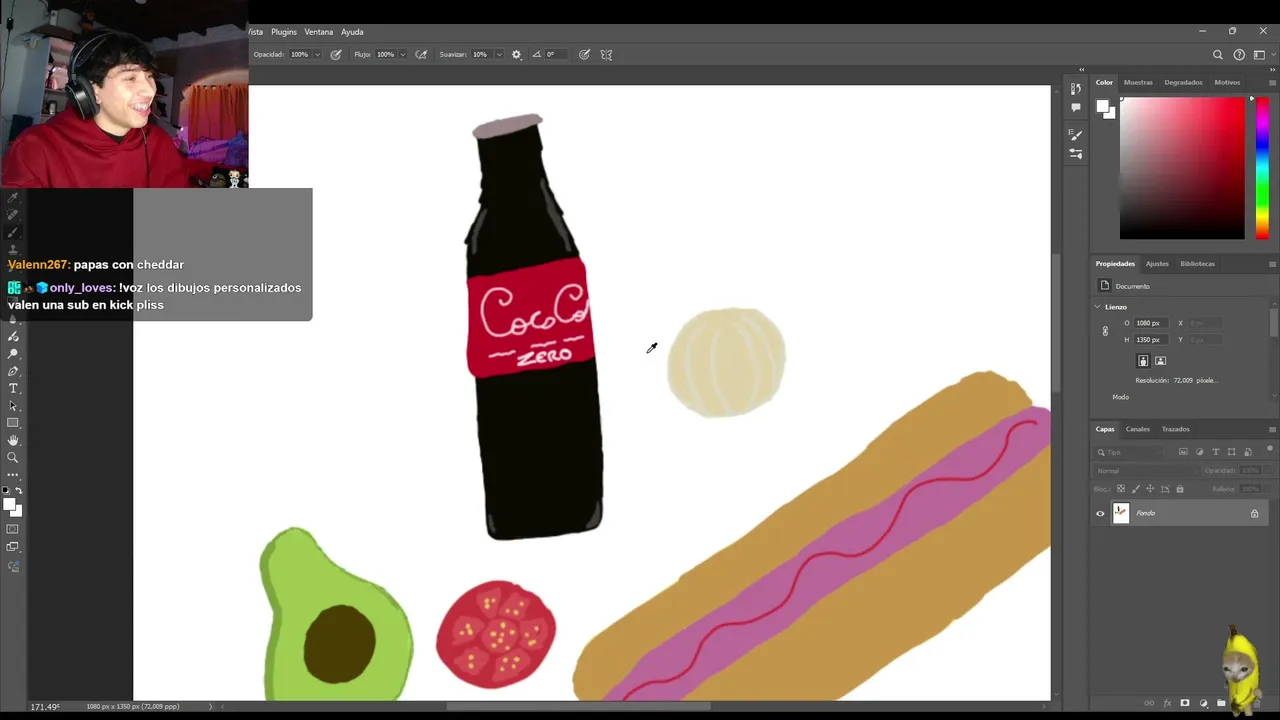Add a layer style (fx)
Viewport: 1280px width, 720px height.
click(1167, 703)
